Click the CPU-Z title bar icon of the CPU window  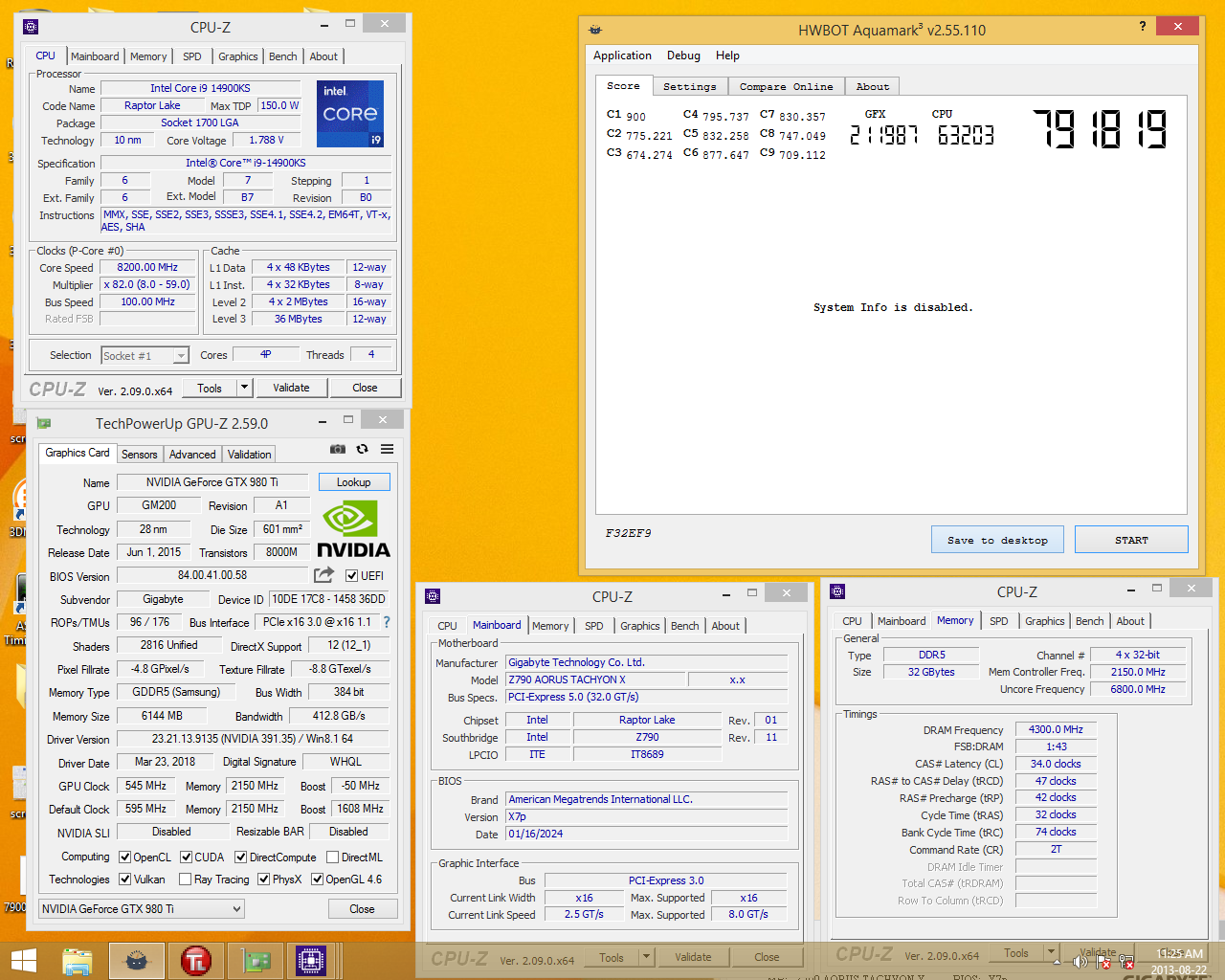click(31, 27)
